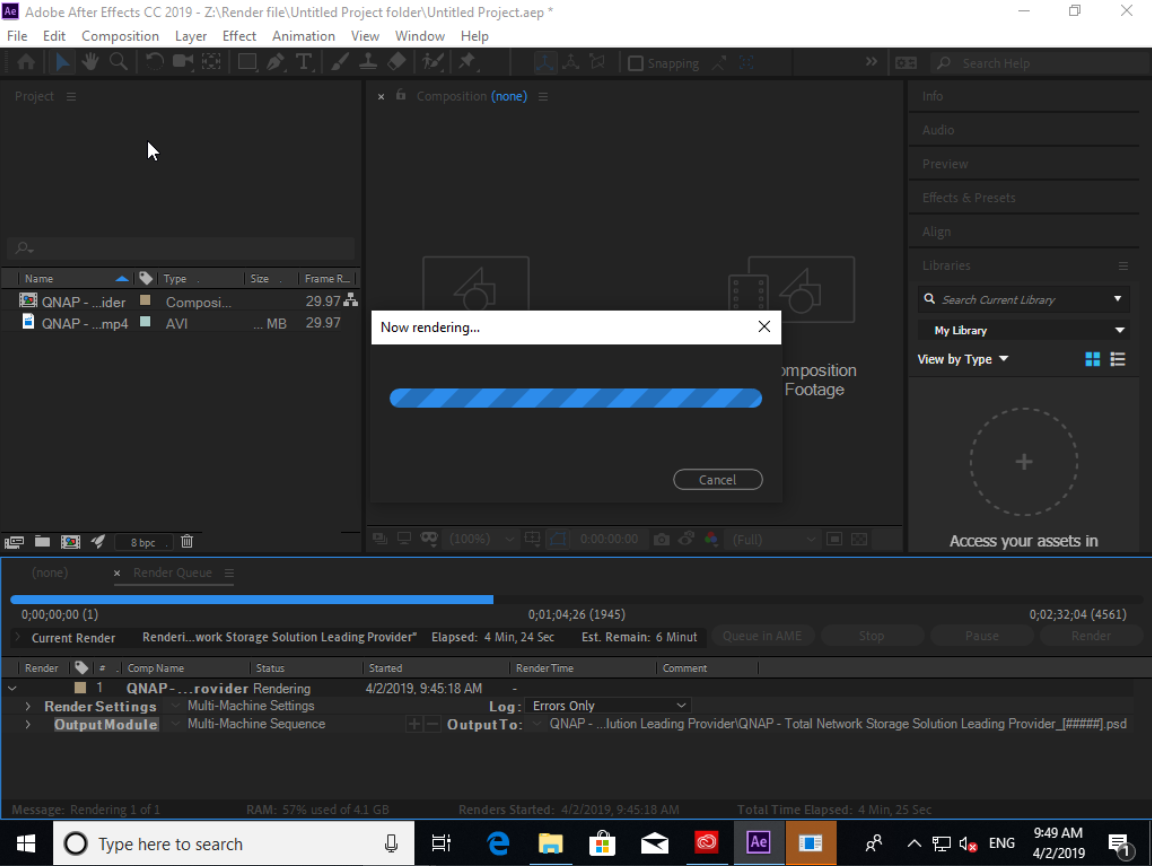The image size is (1152, 866).
Task: Expand the Output Module row
Action: 28,724
